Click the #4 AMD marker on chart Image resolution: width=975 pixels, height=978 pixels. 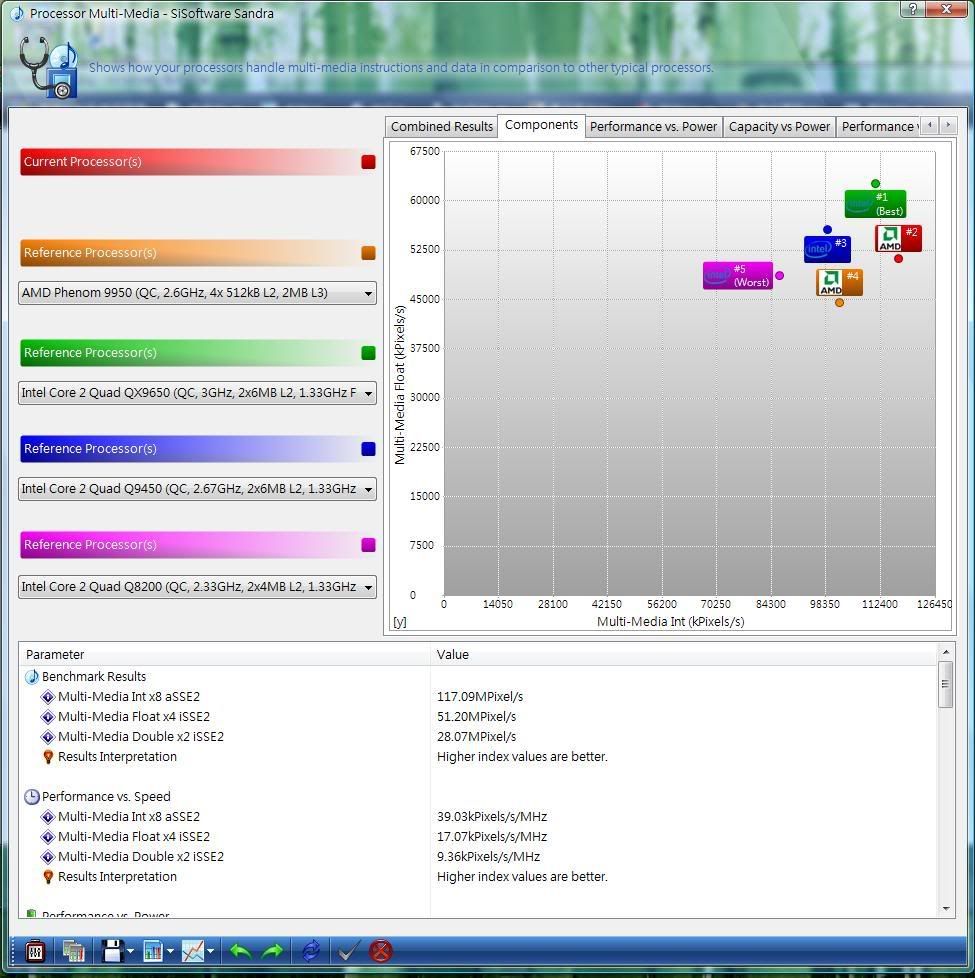839,283
